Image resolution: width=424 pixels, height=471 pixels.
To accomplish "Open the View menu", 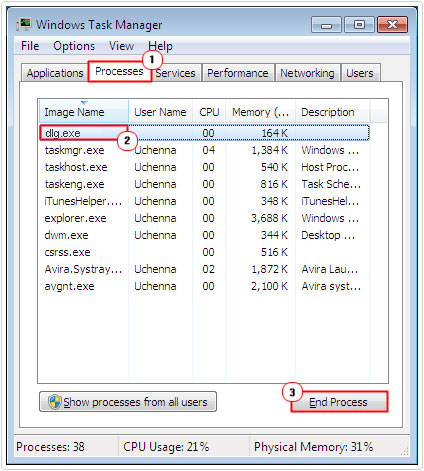I will tap(121, 46).
